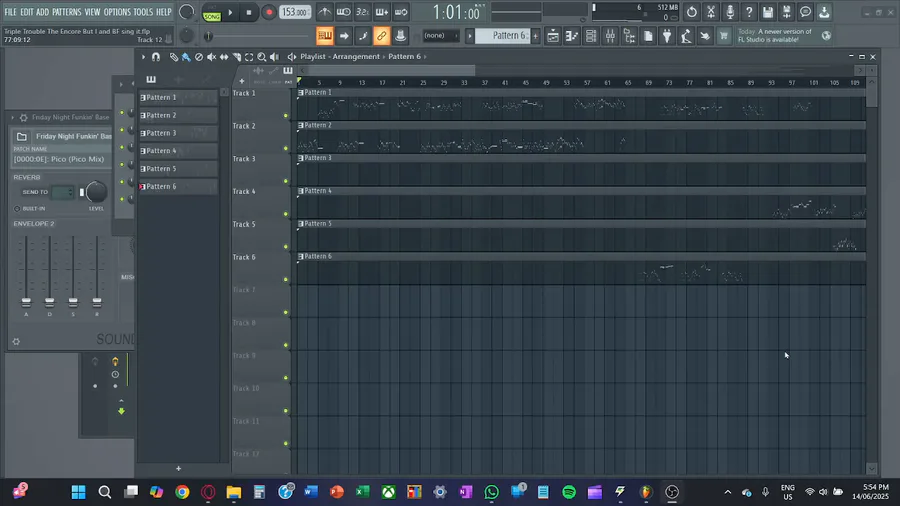900x506 pixels.
Task: Click the Save project floppy icon
Action: [767, 11]
